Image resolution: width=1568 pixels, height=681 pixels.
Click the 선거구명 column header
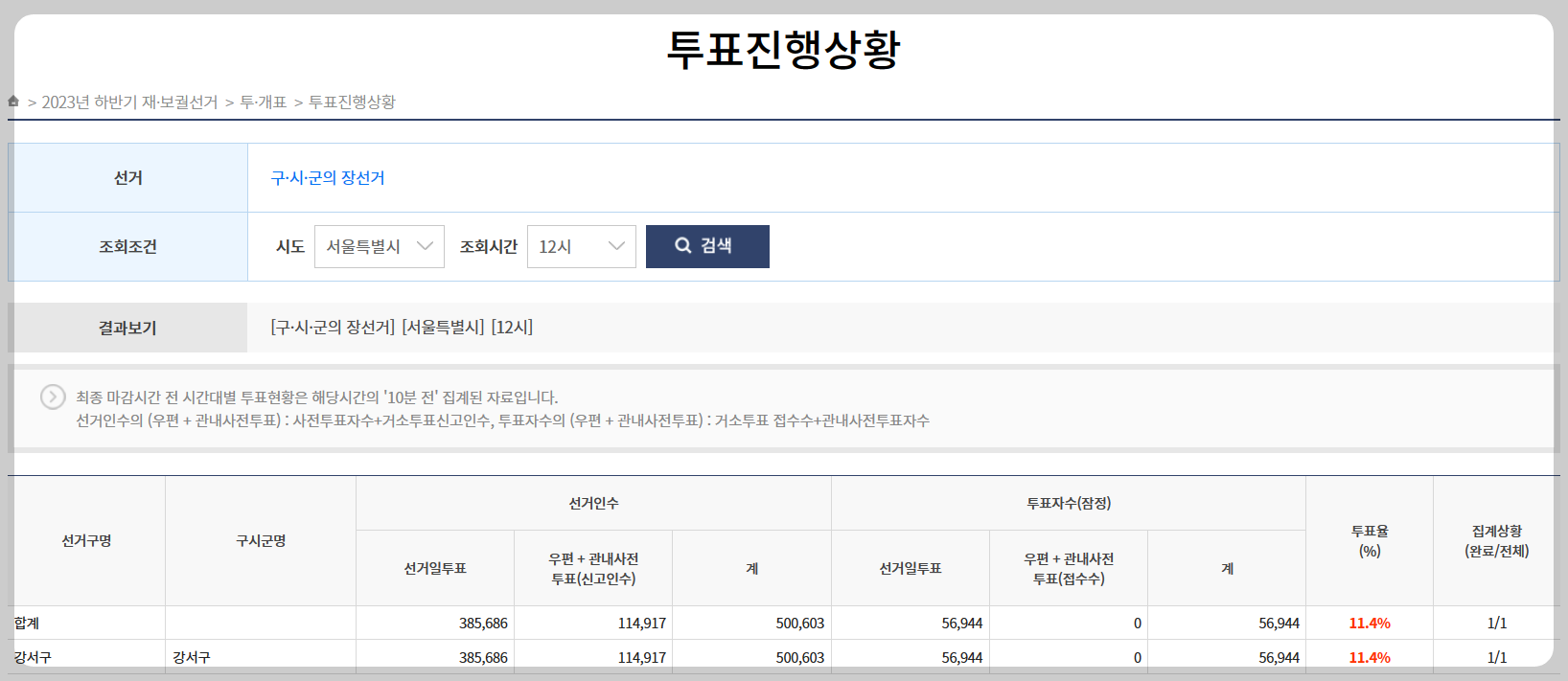(87, 541)
